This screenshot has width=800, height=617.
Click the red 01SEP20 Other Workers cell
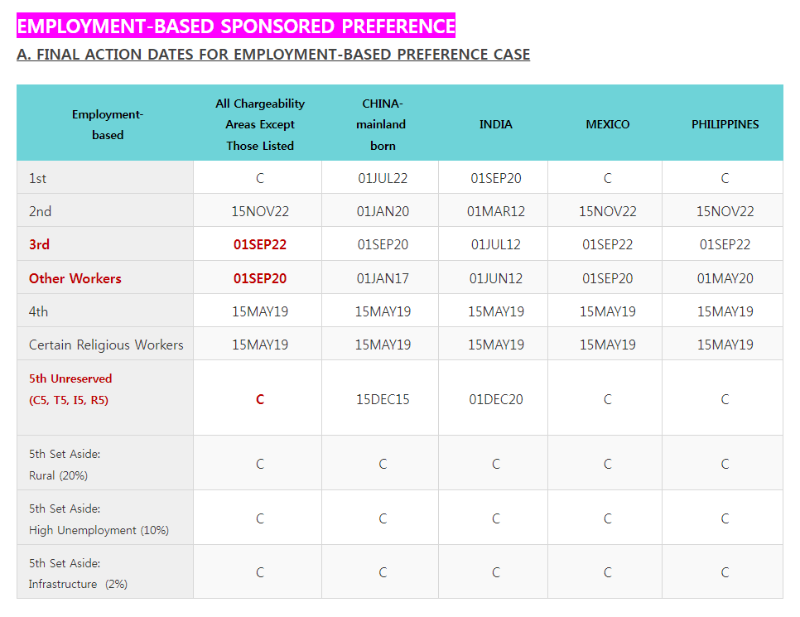point(260,278)
